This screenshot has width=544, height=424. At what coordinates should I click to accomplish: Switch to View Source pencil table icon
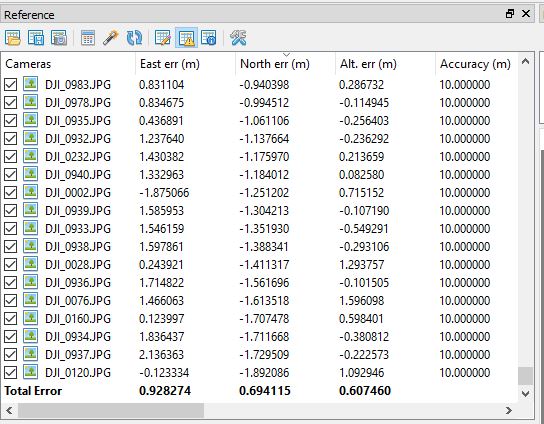pos(163,37)
